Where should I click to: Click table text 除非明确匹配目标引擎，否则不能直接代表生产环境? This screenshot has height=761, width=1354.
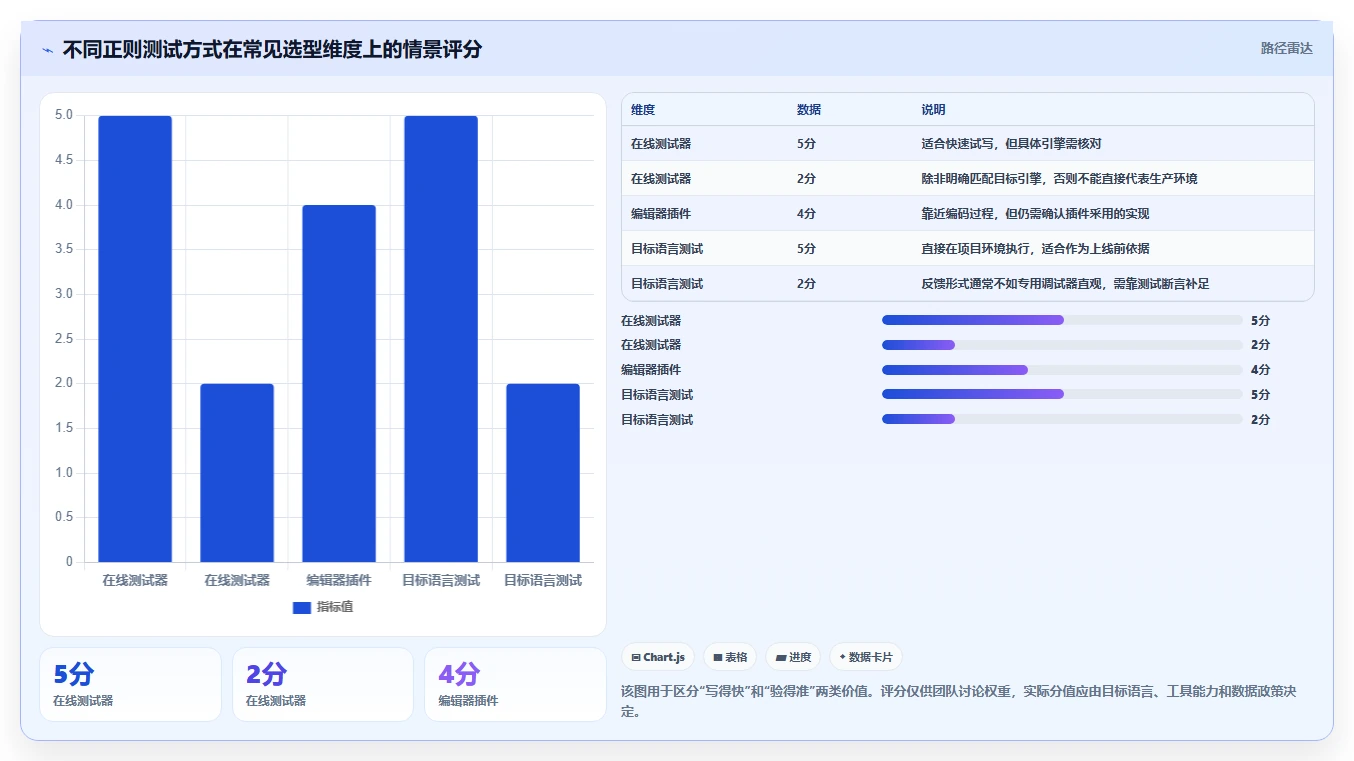pyautogui.click(x=1059, y=179)
